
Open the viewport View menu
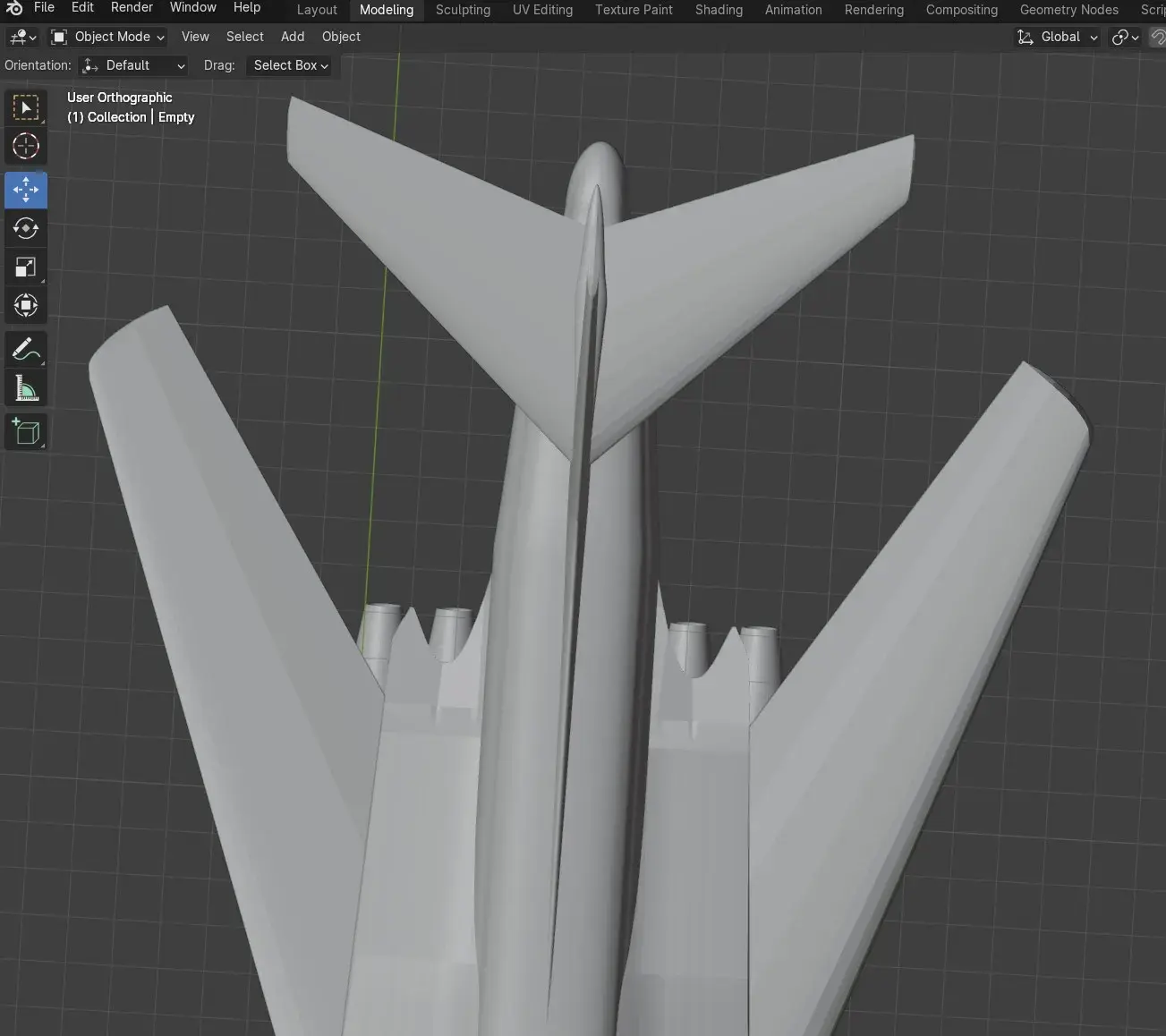point(195,37)
